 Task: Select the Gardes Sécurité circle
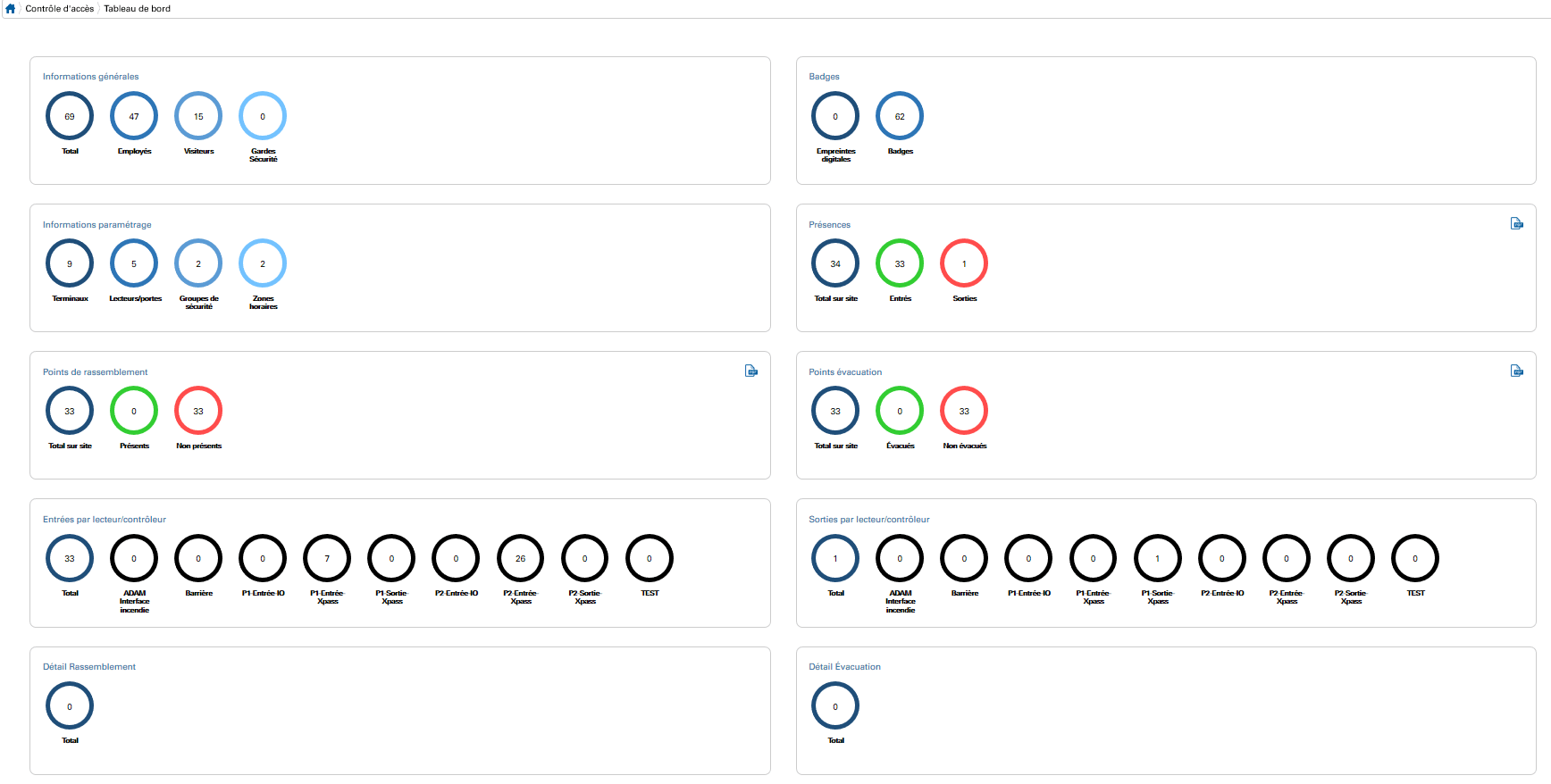(x=263, y=116)
